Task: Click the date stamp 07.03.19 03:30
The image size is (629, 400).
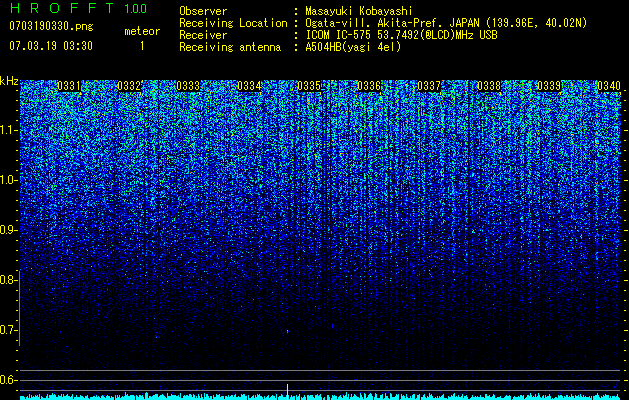Action: tap(51, 46)
